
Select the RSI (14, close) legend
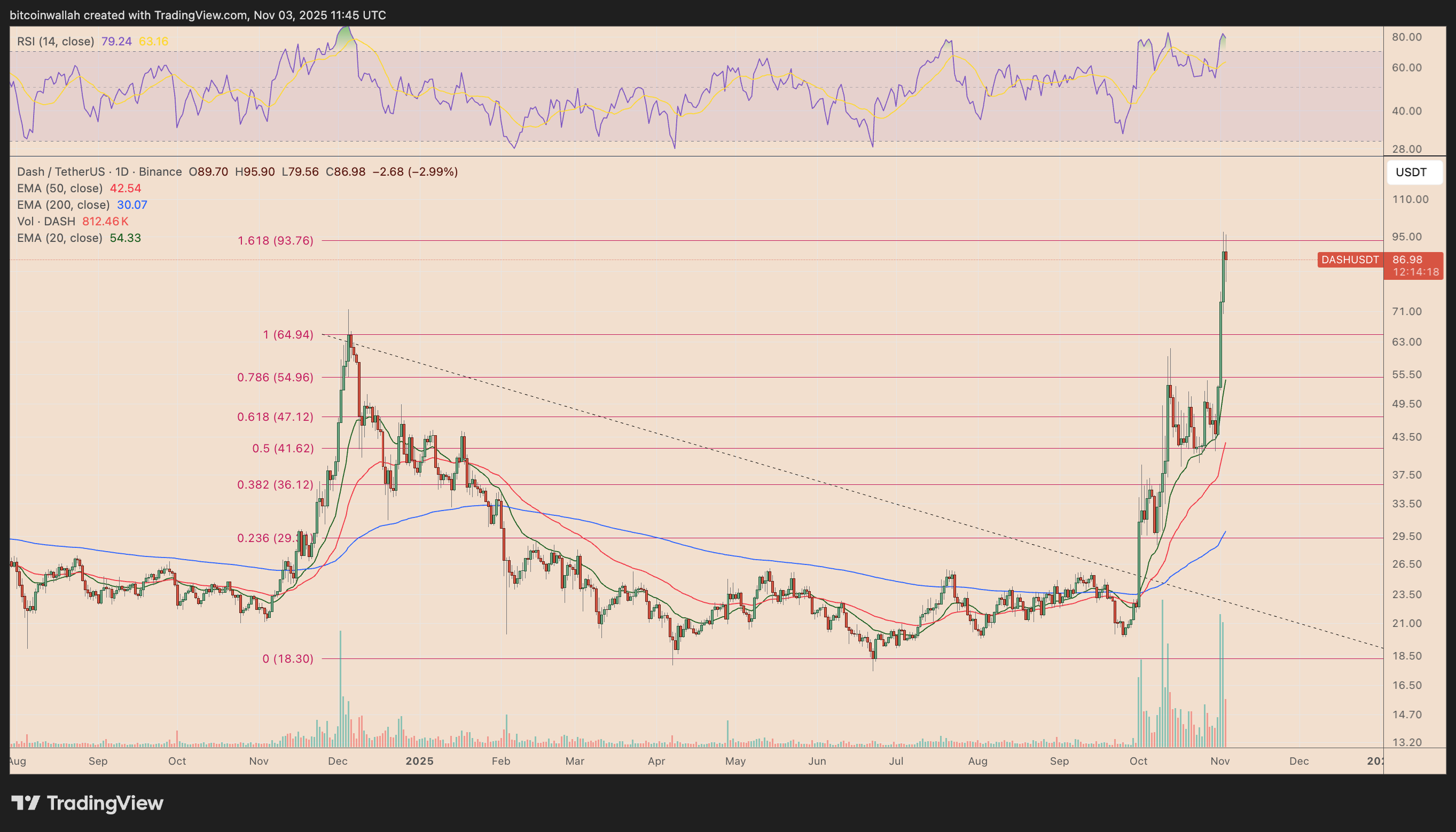pyautogui.click(x=56, y=41)
